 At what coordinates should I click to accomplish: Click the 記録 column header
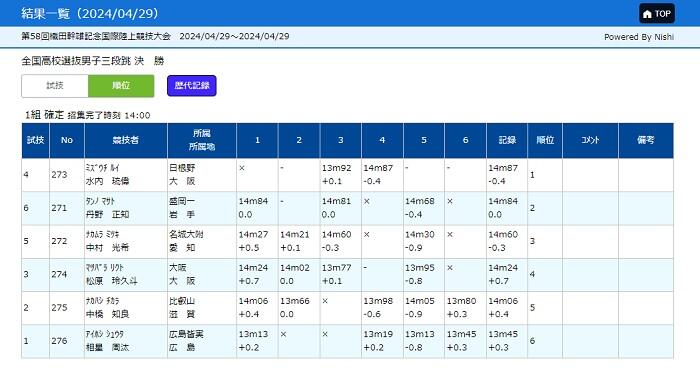(507, 140)
